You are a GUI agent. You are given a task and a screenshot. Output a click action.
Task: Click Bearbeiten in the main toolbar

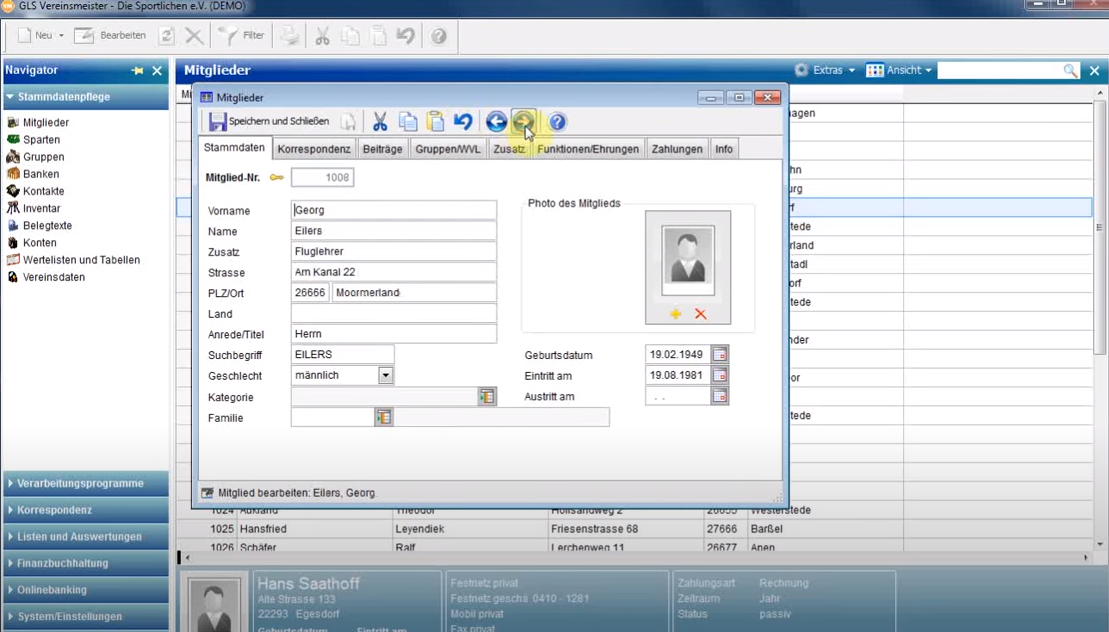[110, 35]
